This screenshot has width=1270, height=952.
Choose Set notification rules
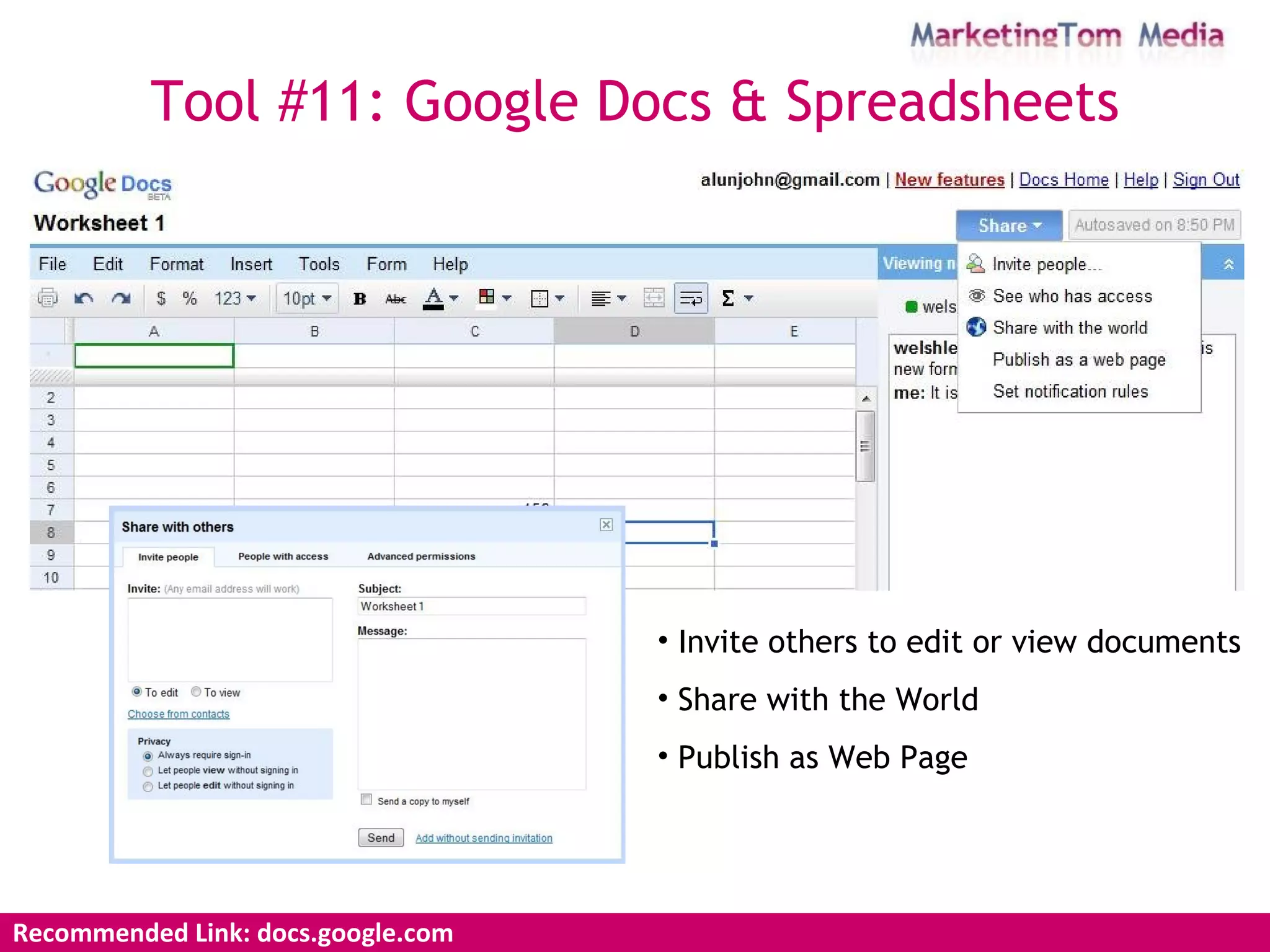coord(1070,392)
